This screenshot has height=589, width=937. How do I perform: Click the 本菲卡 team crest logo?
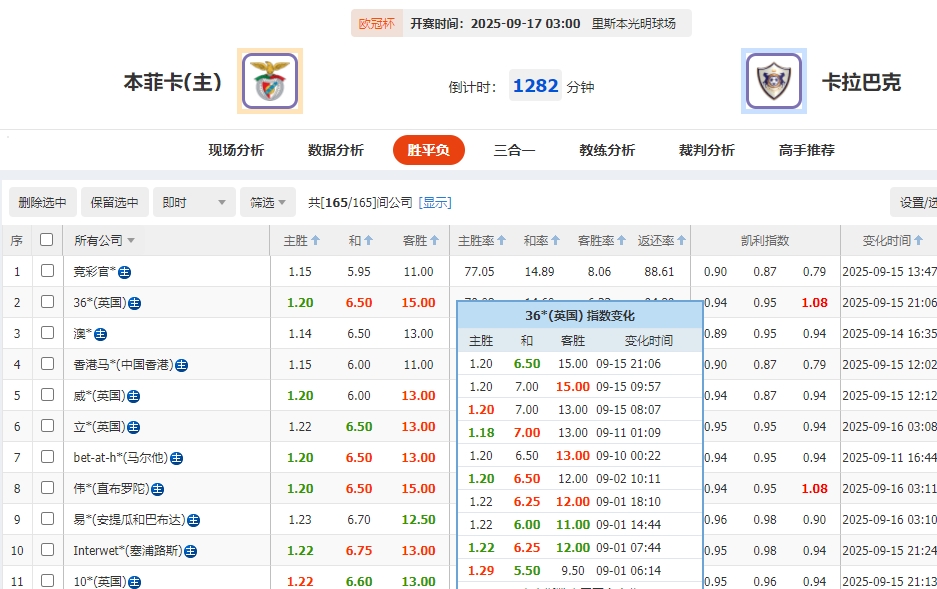(270, 82)
